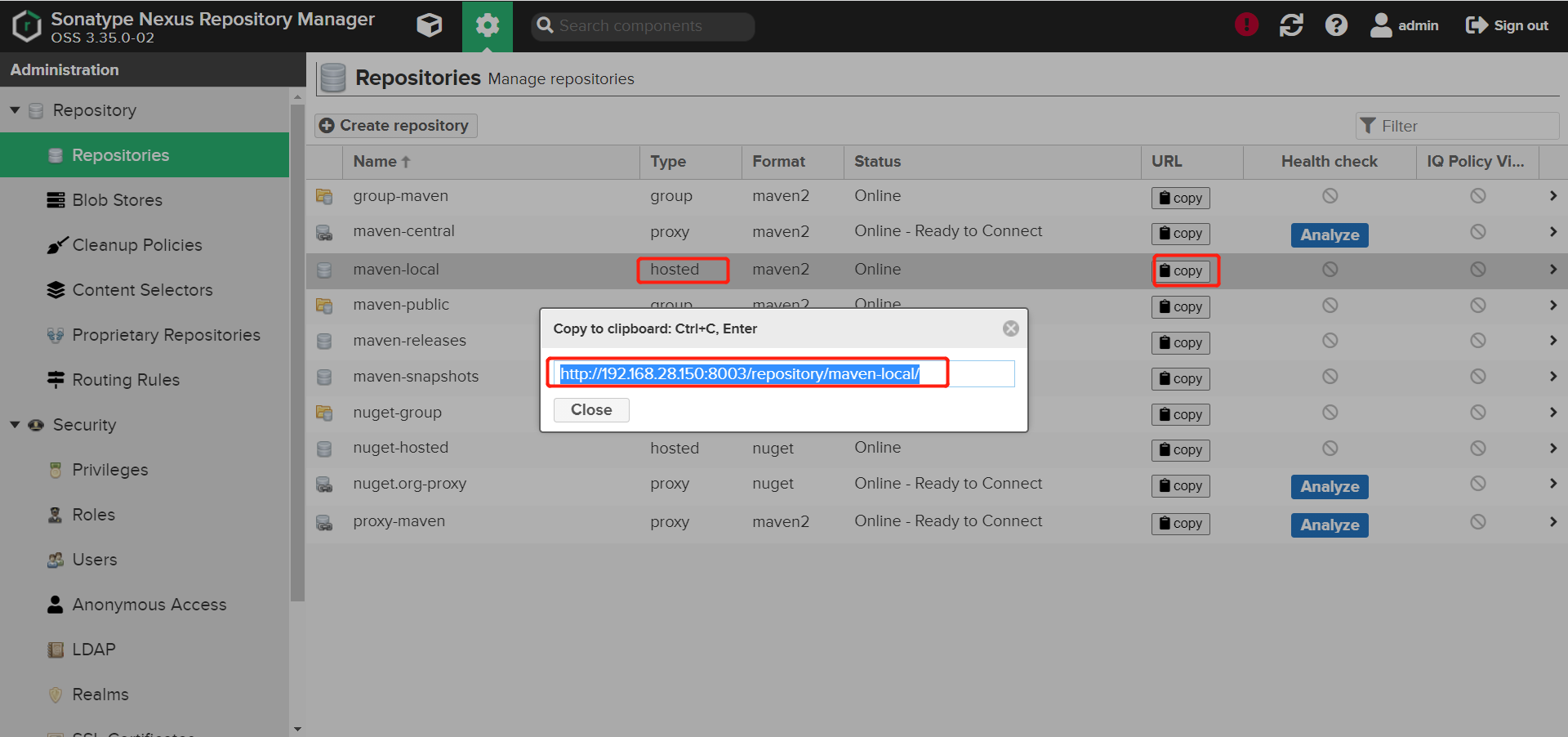The height and width of the screenshot is (737, 1568).
Task: Click the repository URL text field
Action: click(784, 374)
